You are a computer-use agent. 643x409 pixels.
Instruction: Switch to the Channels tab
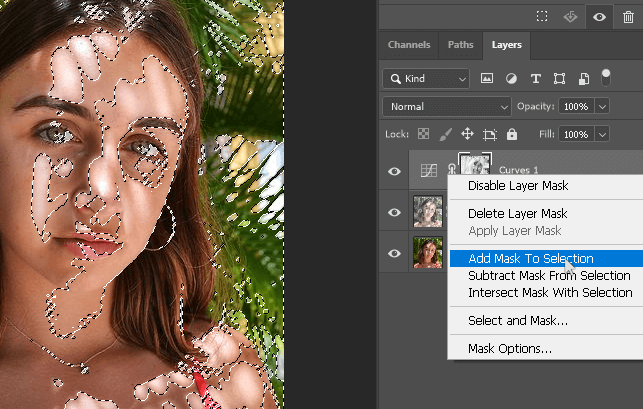pos(409,45)
